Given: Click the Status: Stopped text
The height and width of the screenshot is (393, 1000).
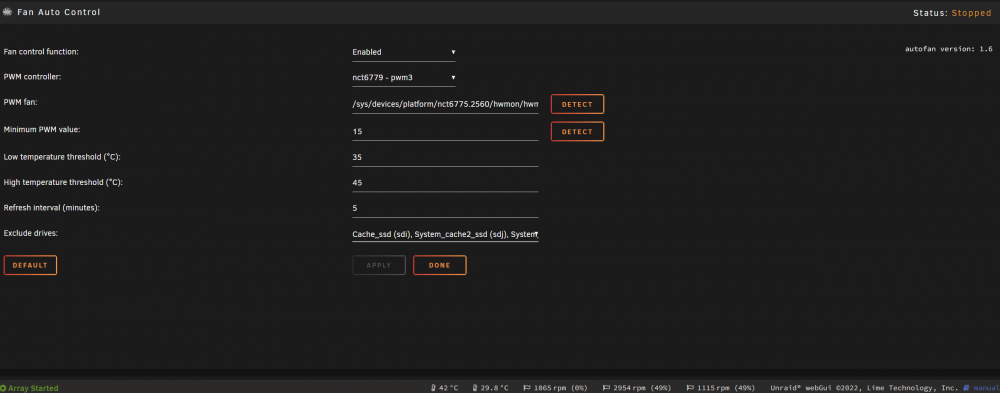Looking at the screenshot, I should 952,13.
